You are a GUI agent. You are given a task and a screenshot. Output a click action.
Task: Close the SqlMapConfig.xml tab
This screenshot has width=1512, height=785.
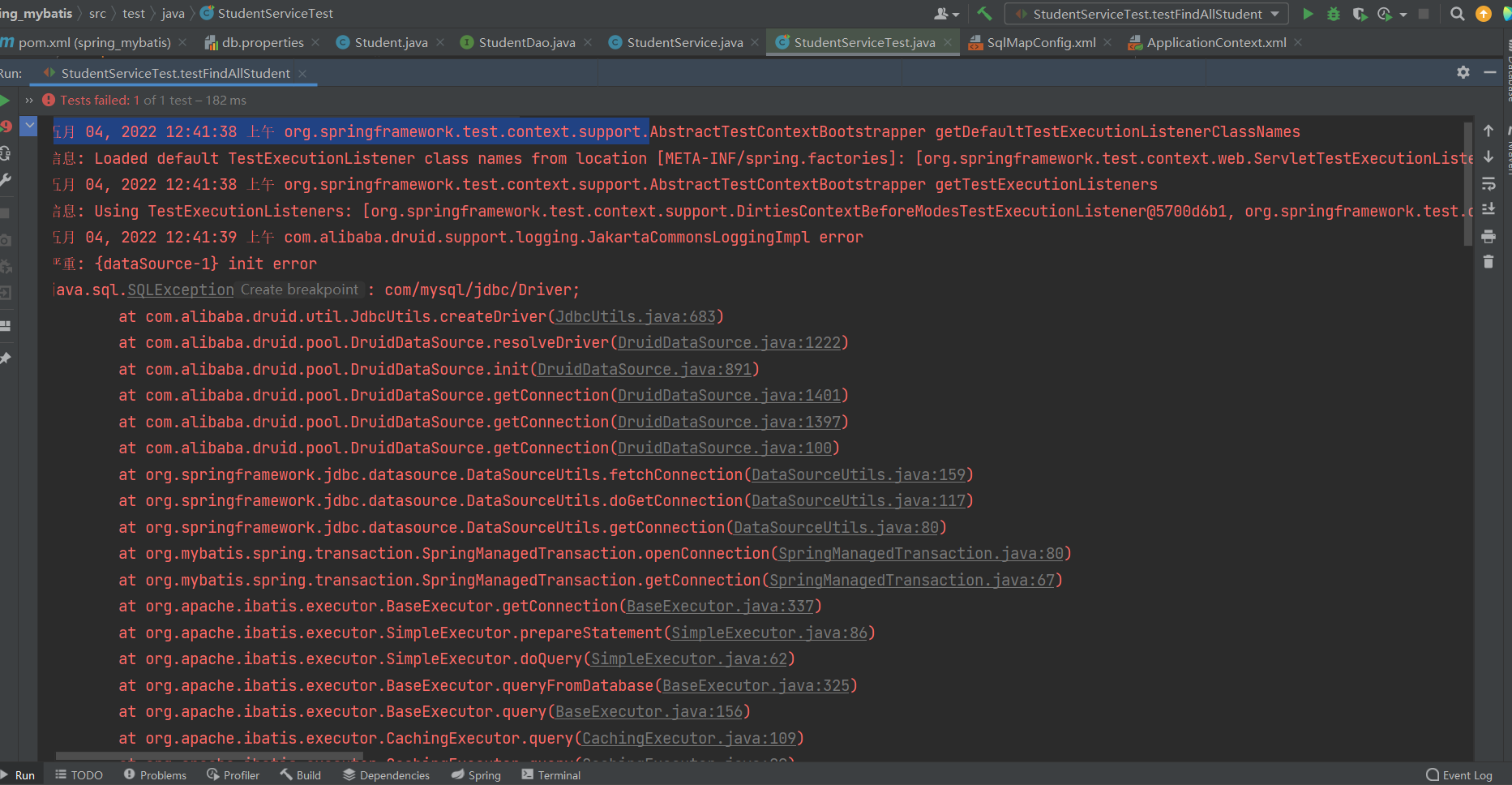pos(1107,42)
